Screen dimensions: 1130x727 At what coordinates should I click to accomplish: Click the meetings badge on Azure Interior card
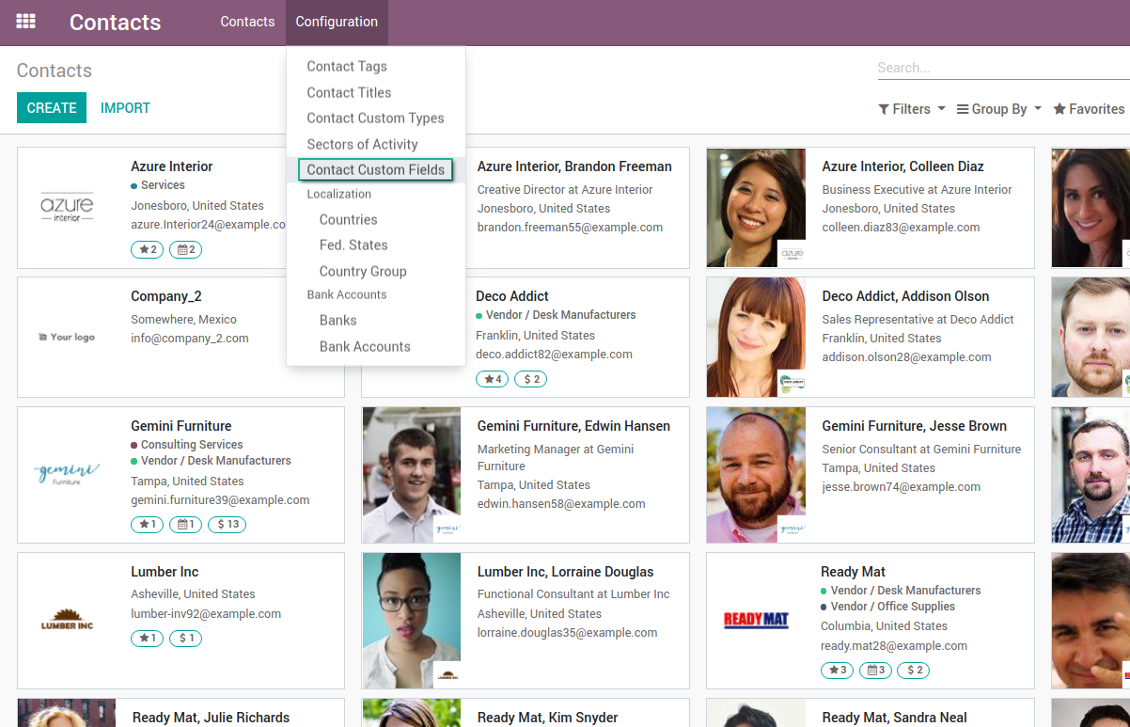185,250
